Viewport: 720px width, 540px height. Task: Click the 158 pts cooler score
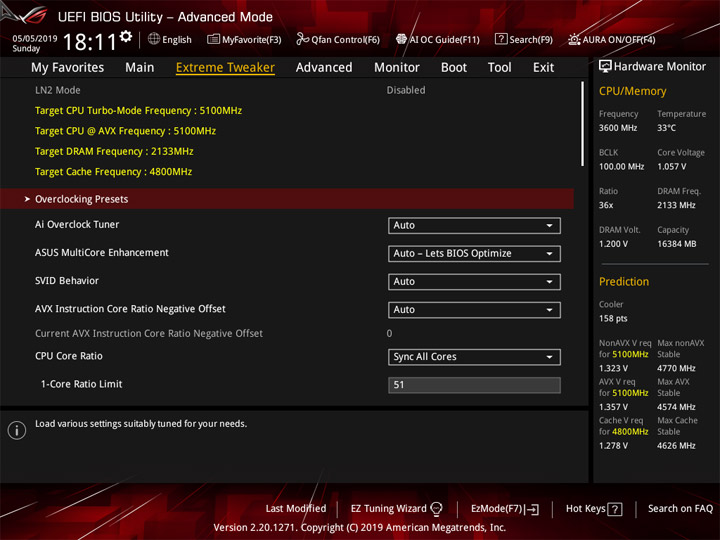coord(613,318)
